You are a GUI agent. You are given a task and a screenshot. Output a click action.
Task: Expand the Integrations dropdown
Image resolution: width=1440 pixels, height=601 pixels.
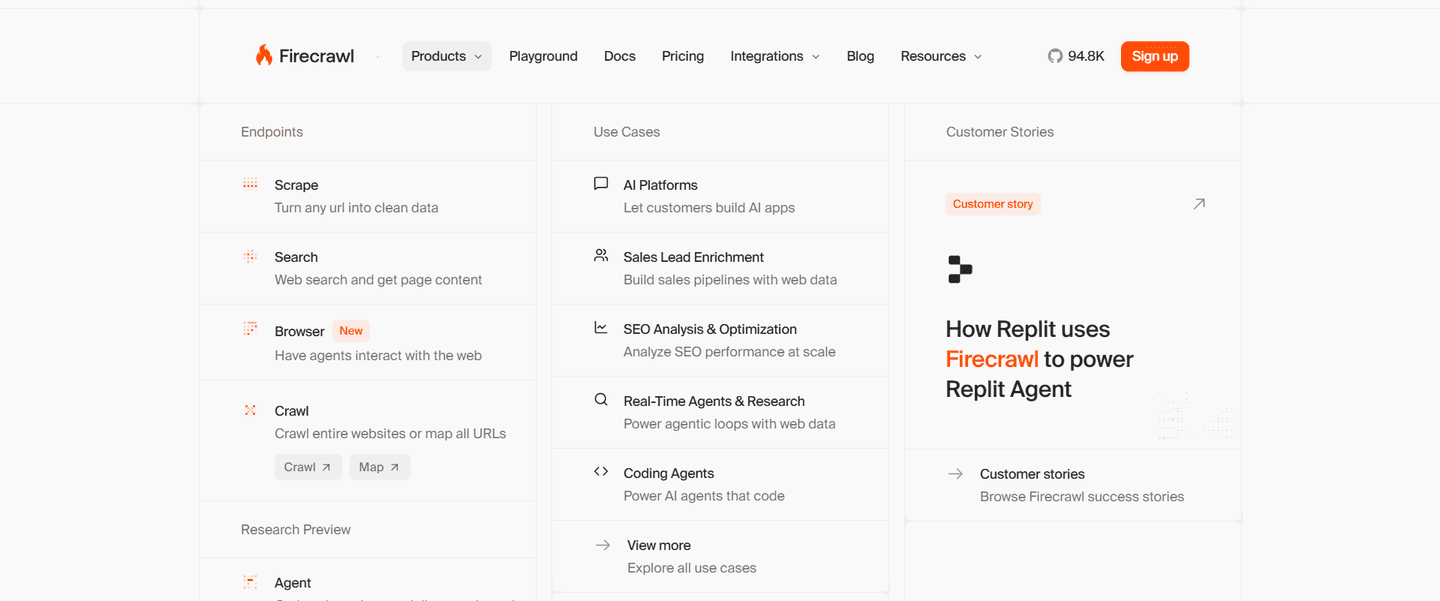pos(775,56)
